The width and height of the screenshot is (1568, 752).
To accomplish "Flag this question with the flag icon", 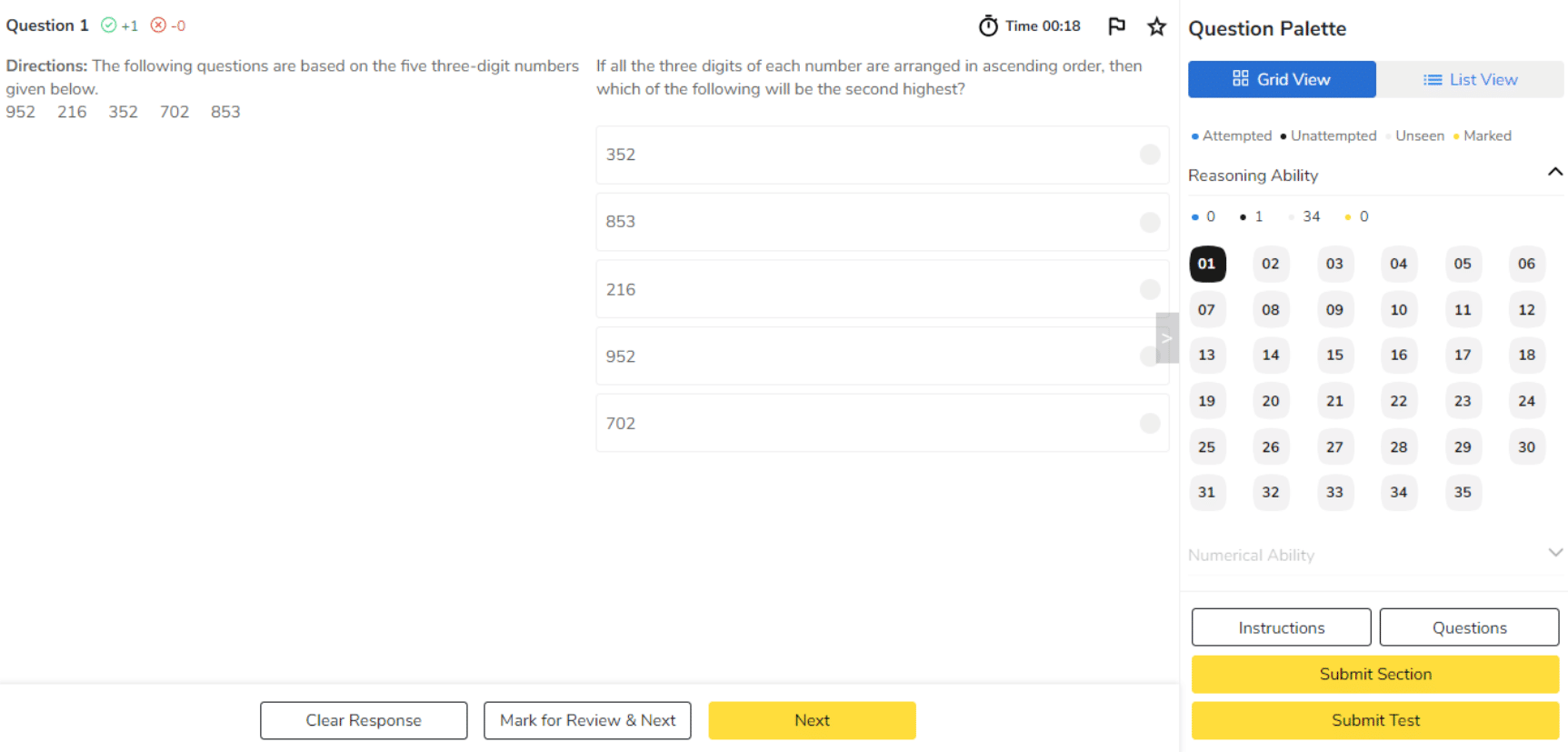I will [x=1116, y=26].
